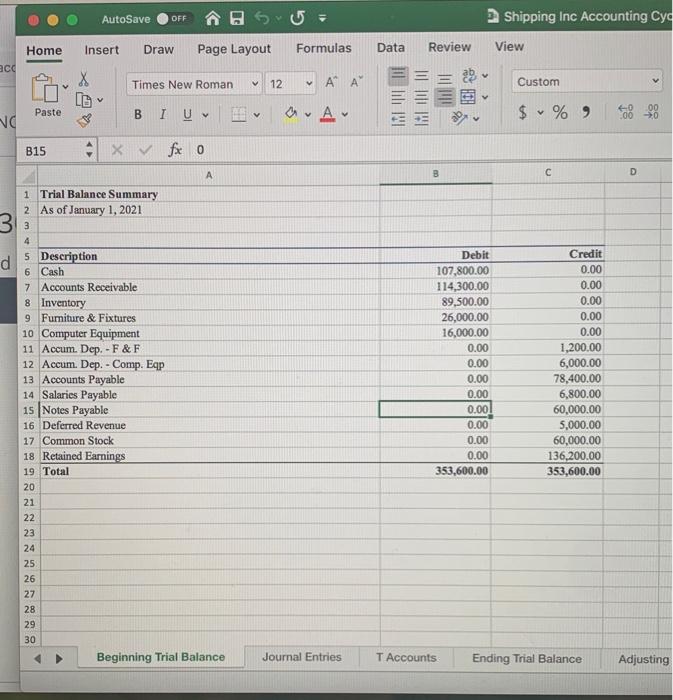The height and width of the screenshot is (700, 673).
Task: Click Middle Align icon
Action: [421, 76]
